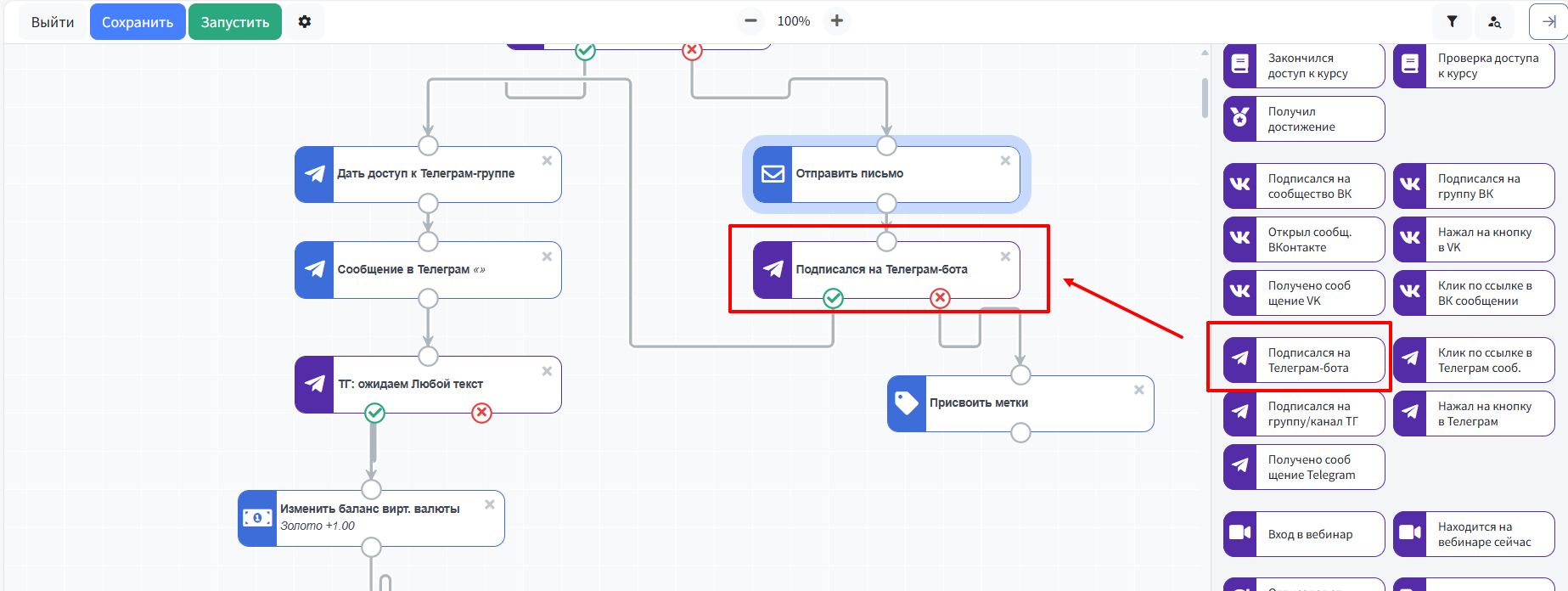The height and width of the screenshot is (591, 1568).
Task: Select the 'Сообщение в Телеграм' node
Action: click(x=428, y=270)
